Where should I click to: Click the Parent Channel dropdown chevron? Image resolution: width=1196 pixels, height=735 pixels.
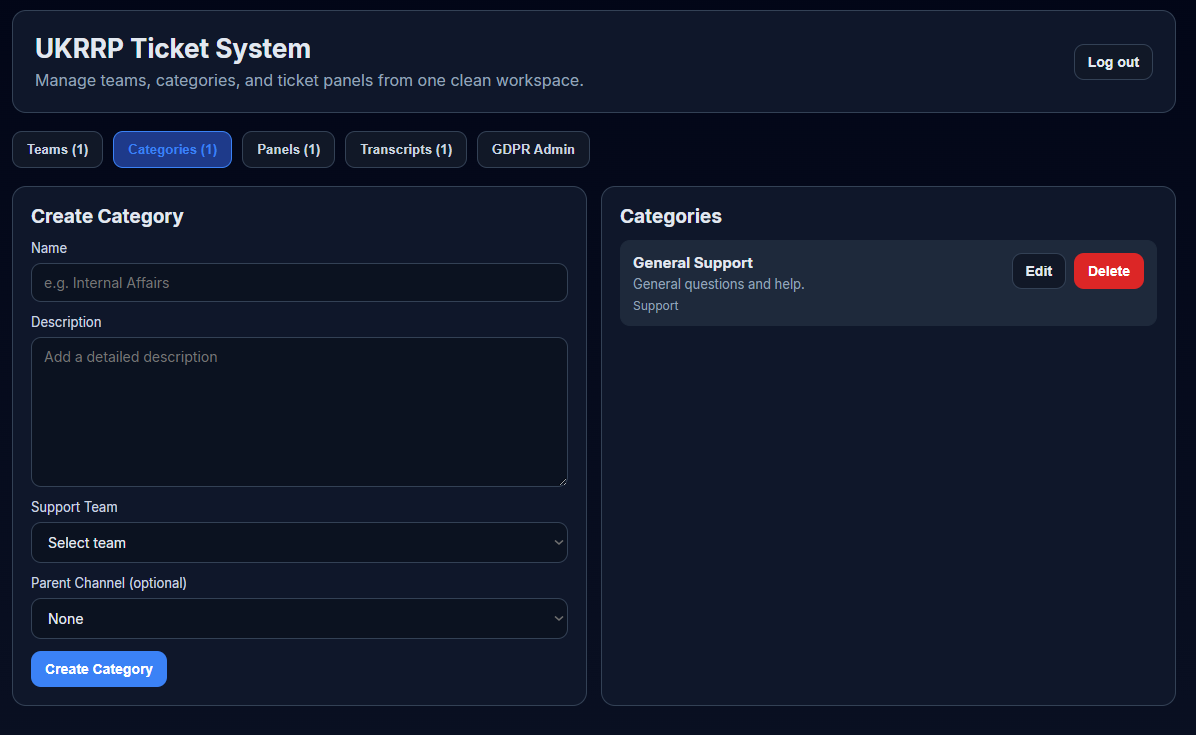click(557, 618)
